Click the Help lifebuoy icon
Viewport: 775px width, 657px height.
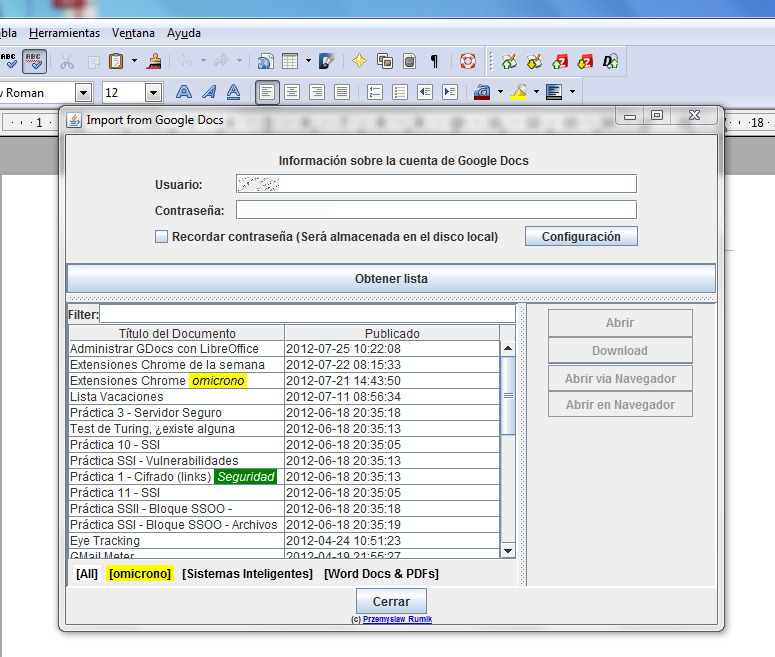coord(468,61)
